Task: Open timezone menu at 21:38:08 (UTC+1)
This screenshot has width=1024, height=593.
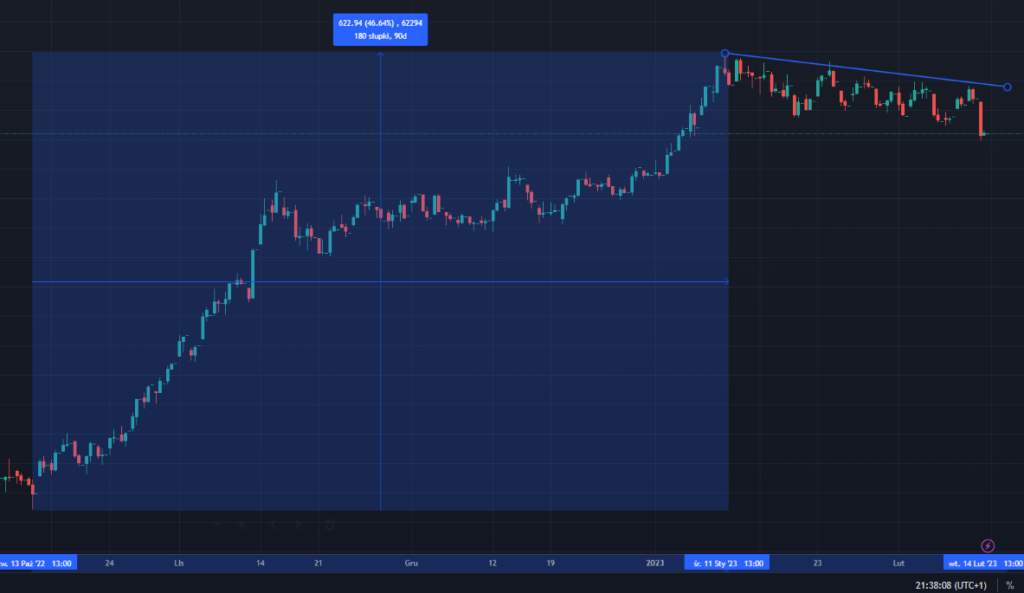Action: (949, 584)
